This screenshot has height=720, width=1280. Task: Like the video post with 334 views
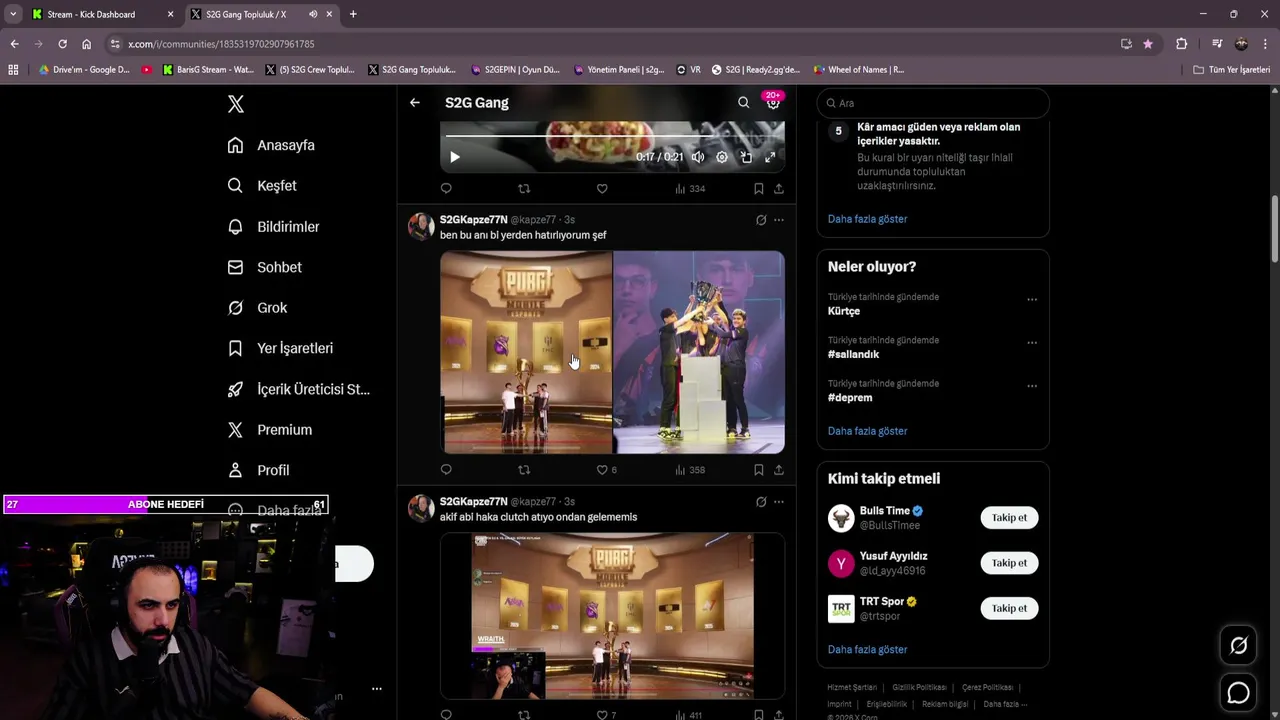602,188
